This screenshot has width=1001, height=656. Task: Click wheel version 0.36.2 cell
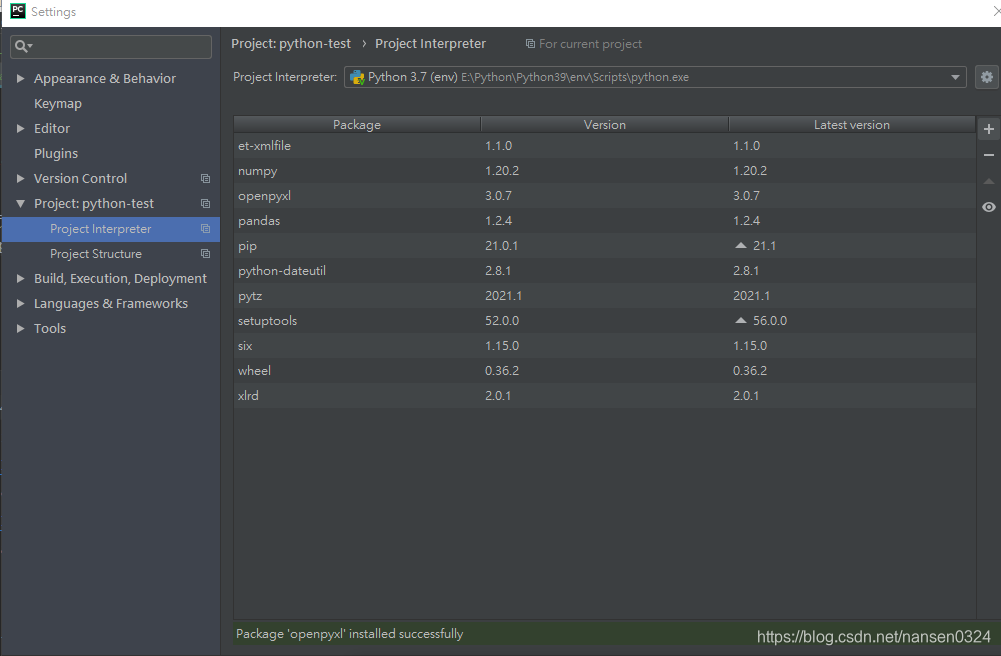point(502,370)
